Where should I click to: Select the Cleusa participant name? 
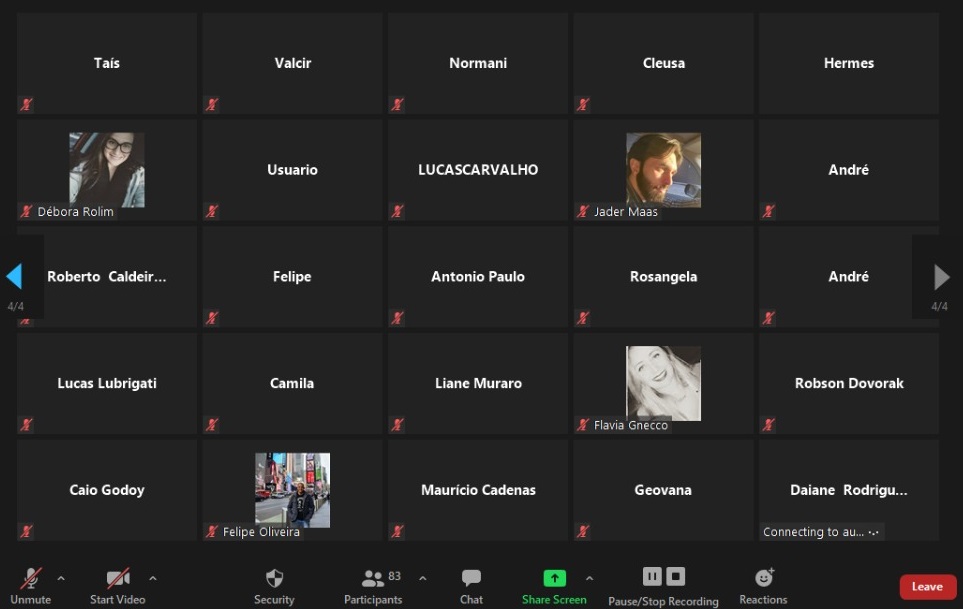click(x=663, y=63)
